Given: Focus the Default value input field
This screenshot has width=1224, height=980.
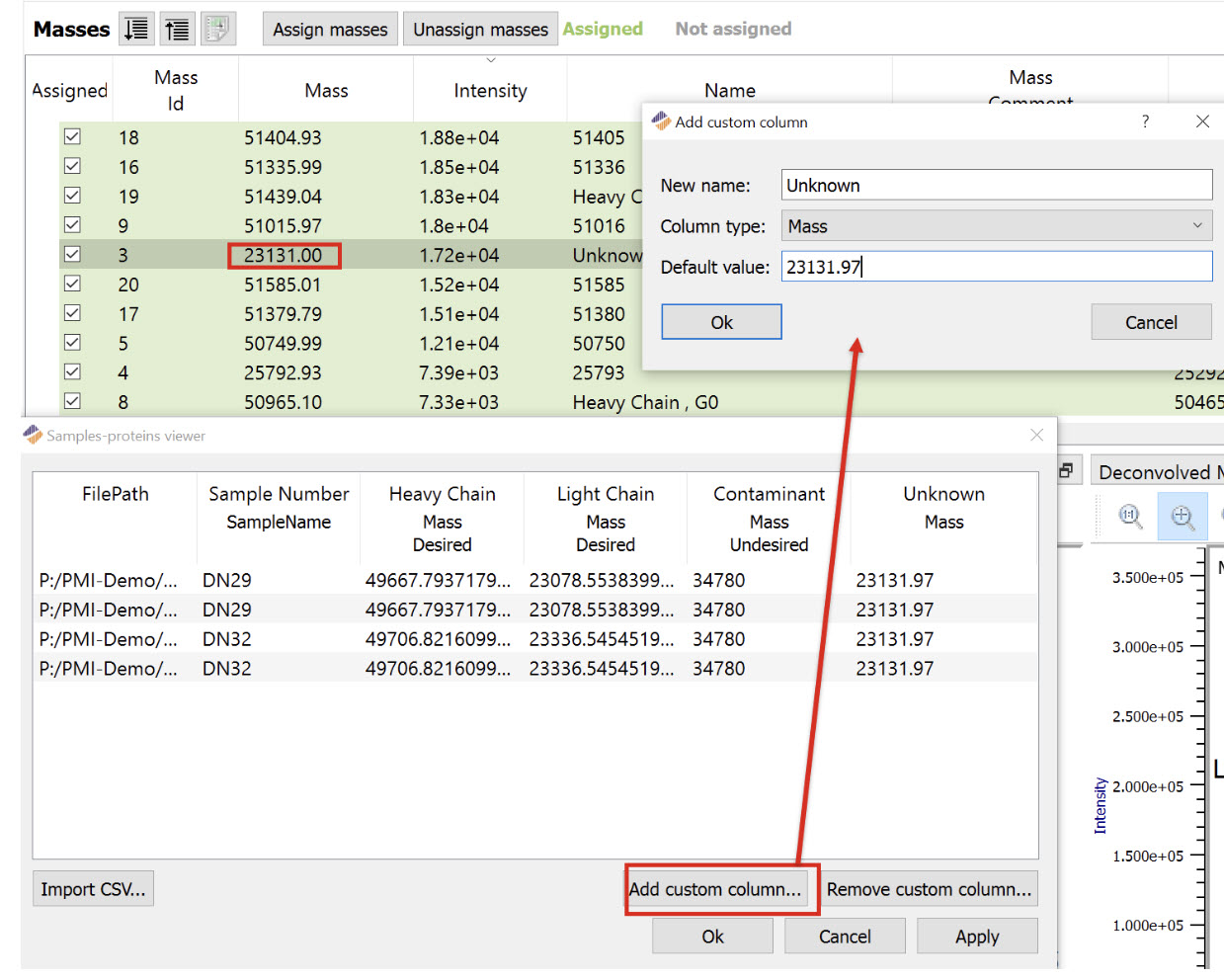Looking at the screenshot, I should [x=996, y=267].
